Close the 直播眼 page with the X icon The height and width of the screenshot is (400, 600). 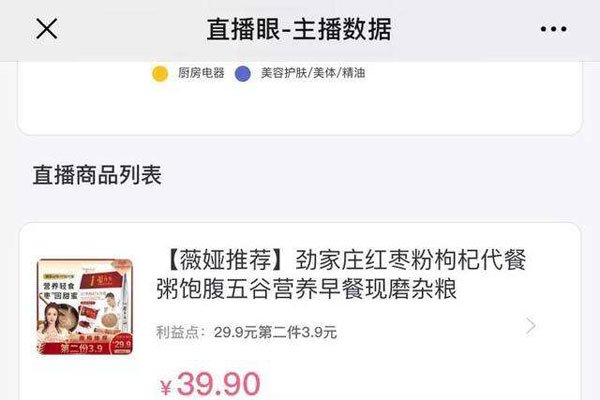tap(47, 29)
